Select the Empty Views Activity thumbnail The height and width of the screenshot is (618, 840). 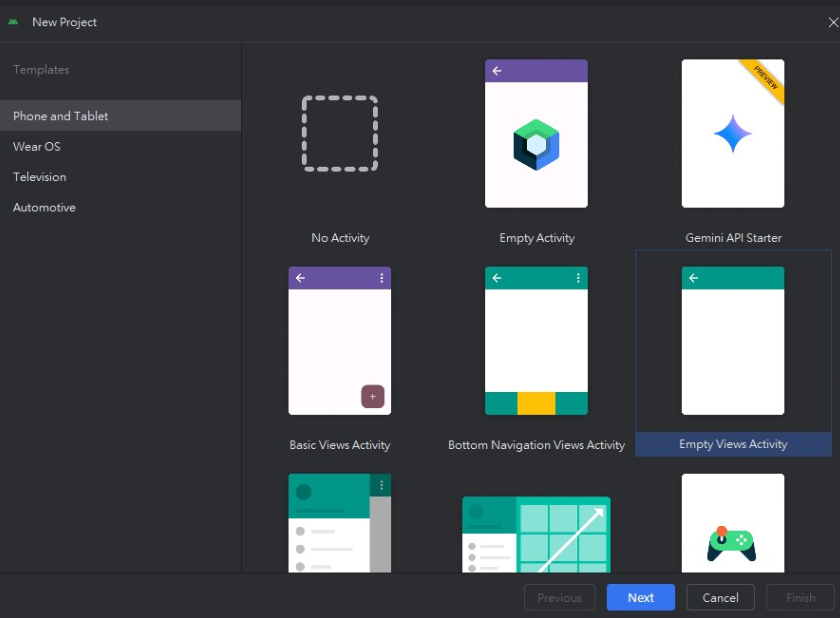click(x=733, y=341)
